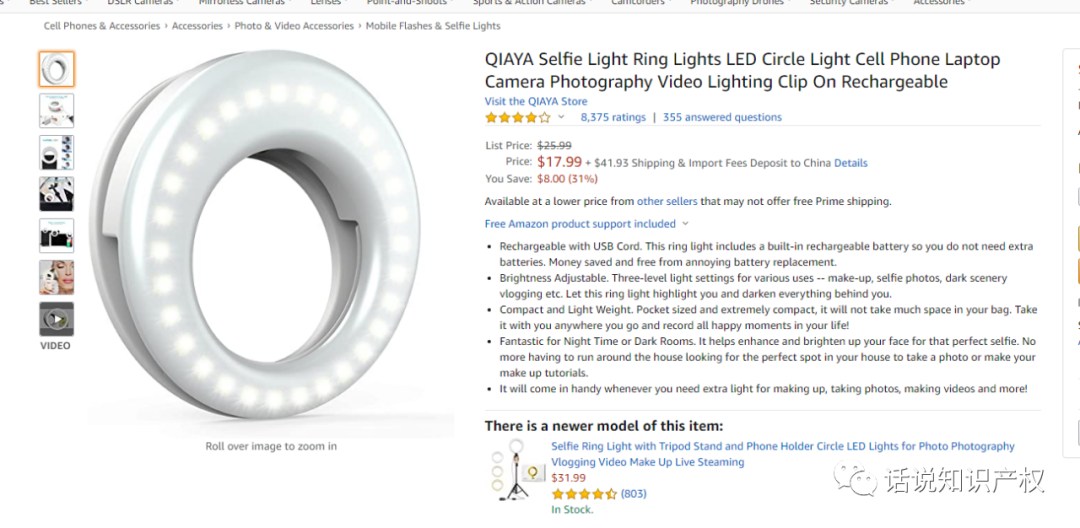The height and width of the screenshot is (528, 1080).
Task: Click the 803-review star rating of newer model
Action: [x=584, y=494]
